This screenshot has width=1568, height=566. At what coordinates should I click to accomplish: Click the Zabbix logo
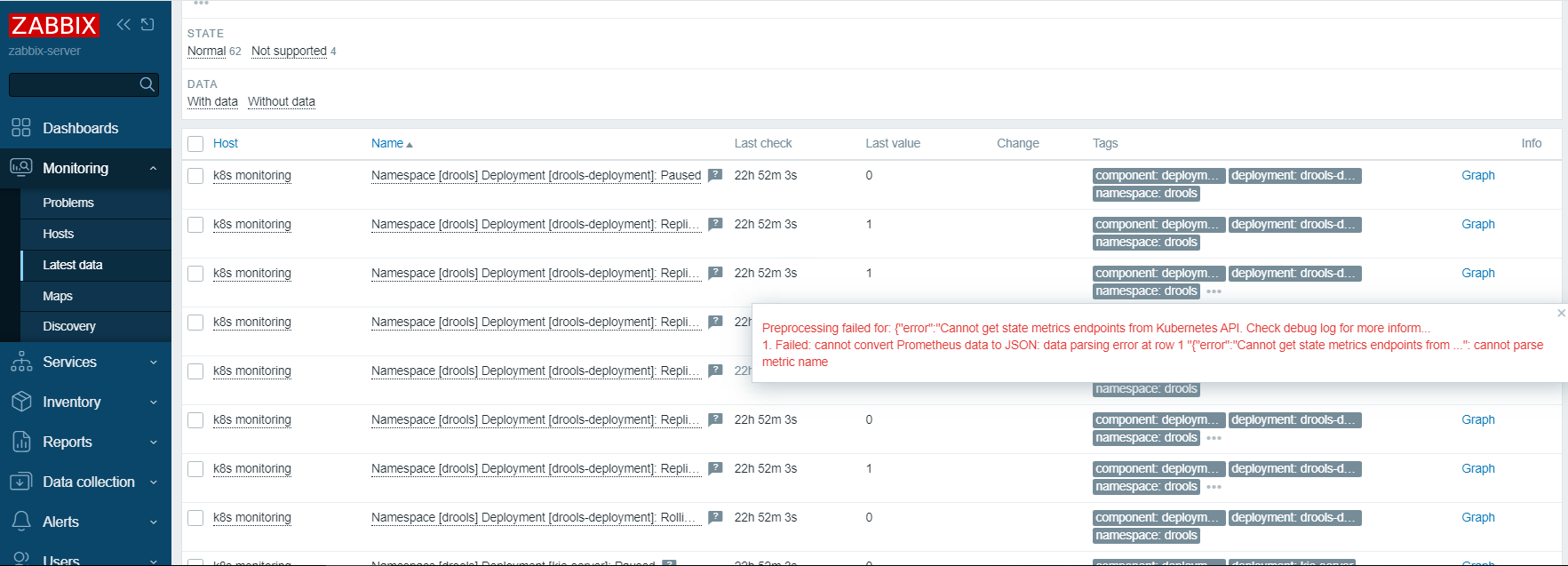pyautogui.click(x=53, y=26)
